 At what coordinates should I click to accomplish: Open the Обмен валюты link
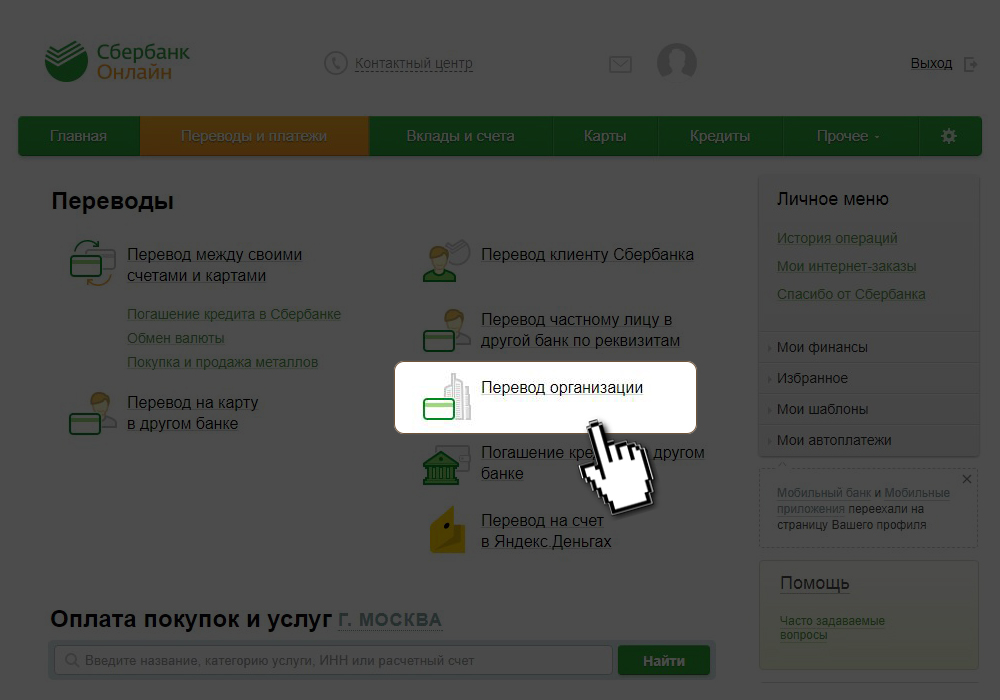(175, 339)
